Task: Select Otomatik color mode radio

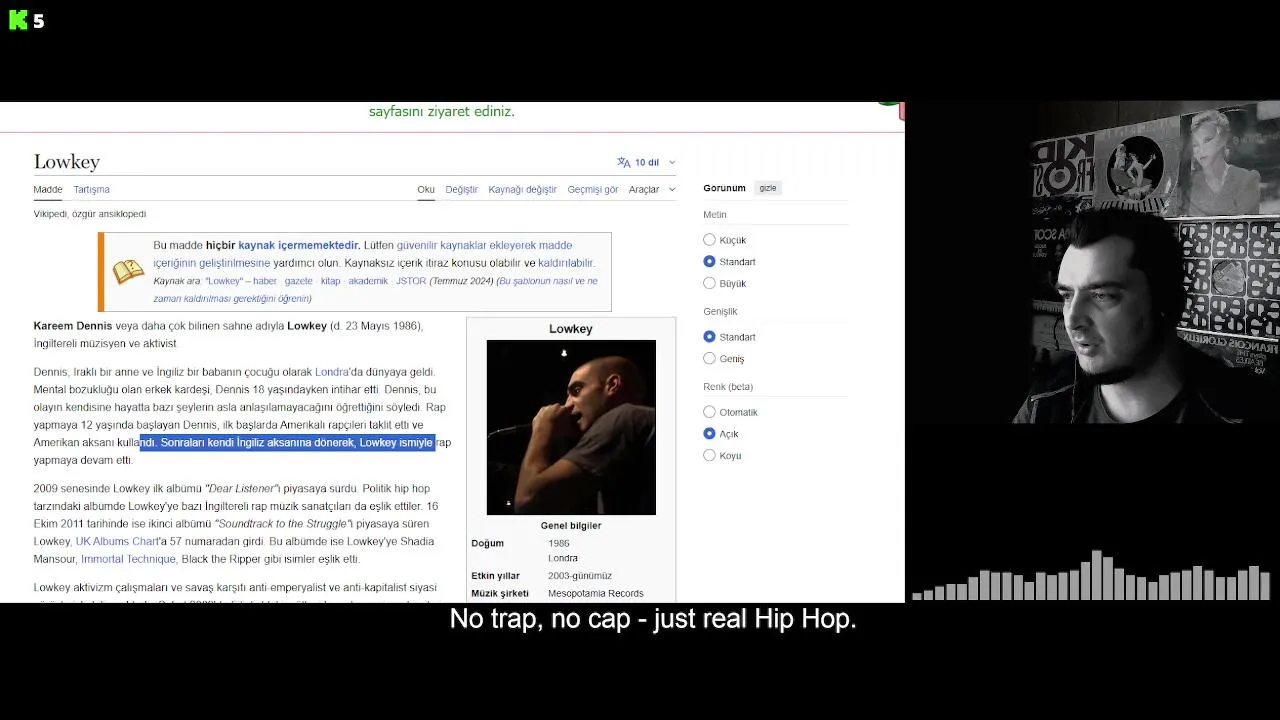Action: point(709,412)
